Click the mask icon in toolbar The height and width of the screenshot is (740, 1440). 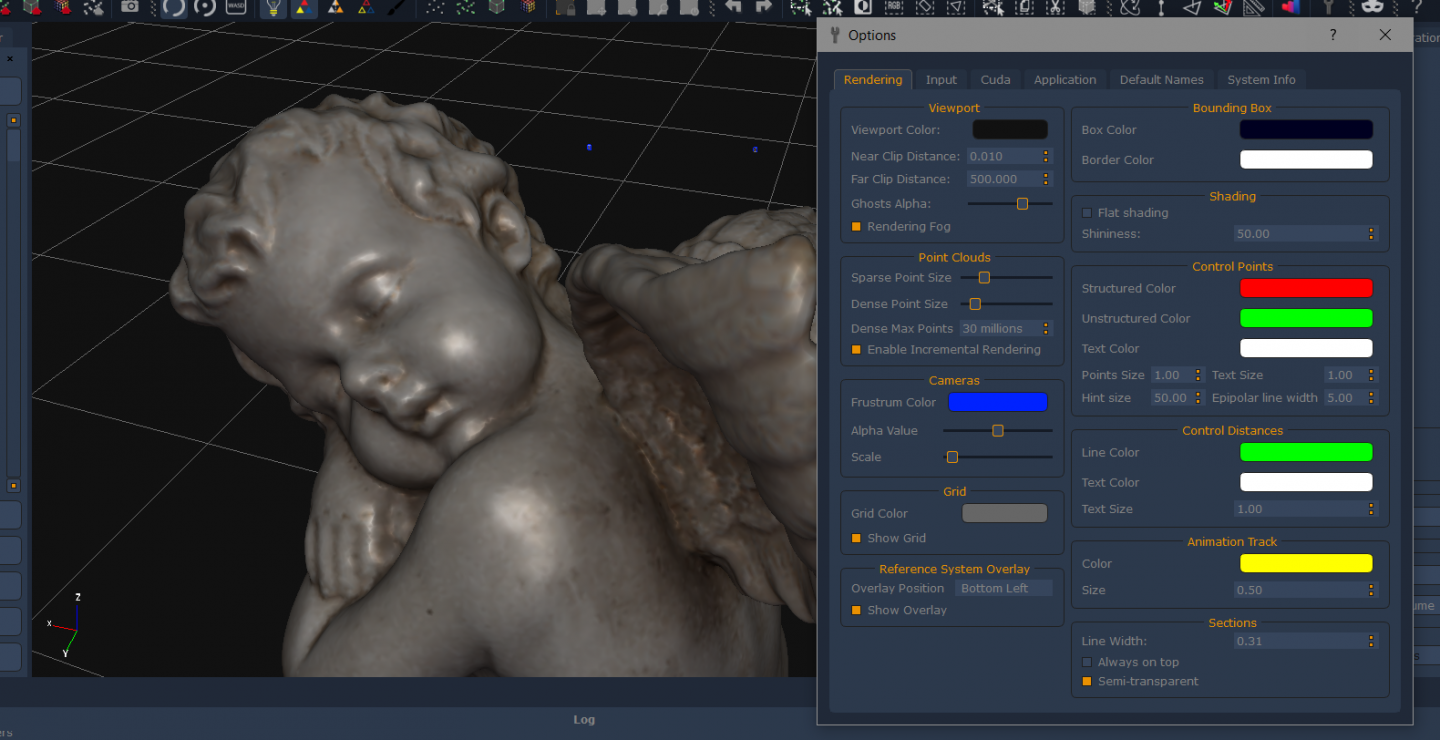[x=1372, y=7]
